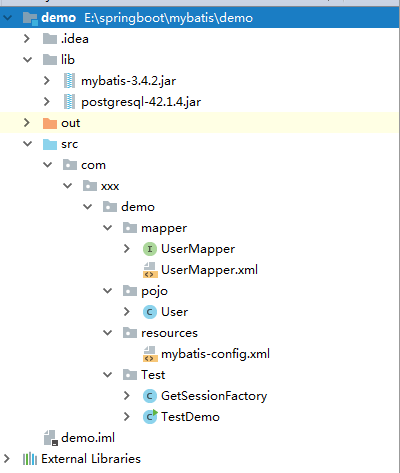Collapse the mapper package
The image size is (400, 473).
coord(108,228)
